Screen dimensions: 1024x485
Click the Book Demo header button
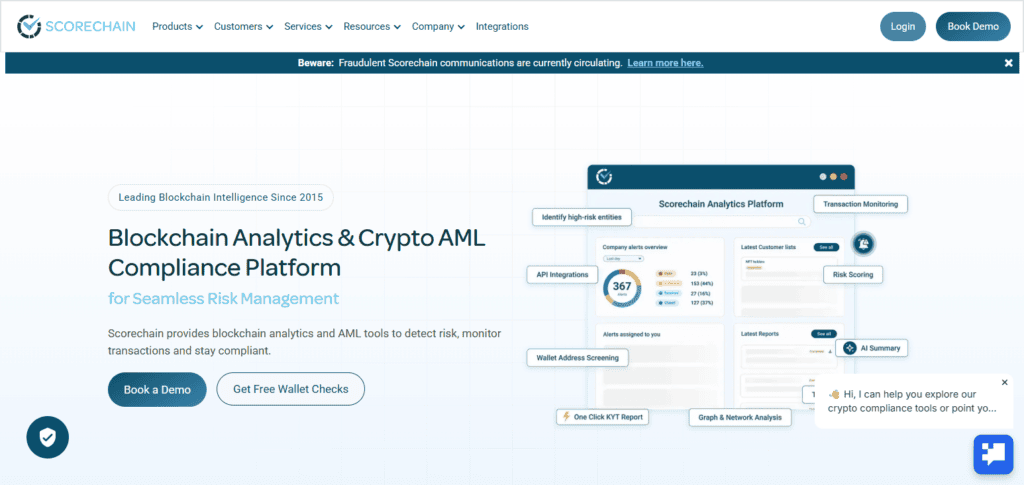973,27
